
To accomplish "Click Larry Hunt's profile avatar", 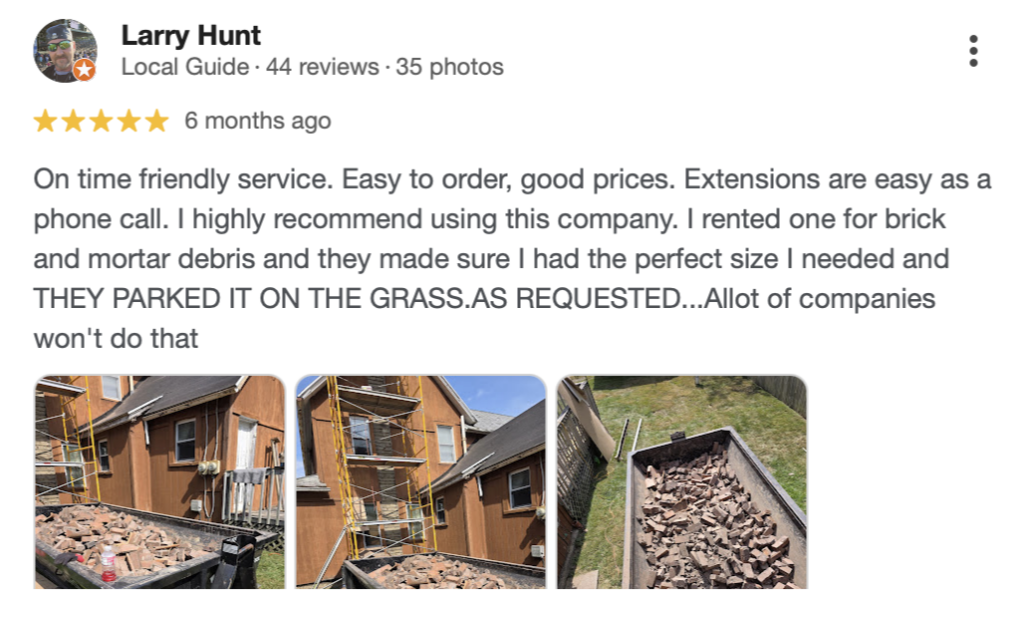I will coord(65,50).
